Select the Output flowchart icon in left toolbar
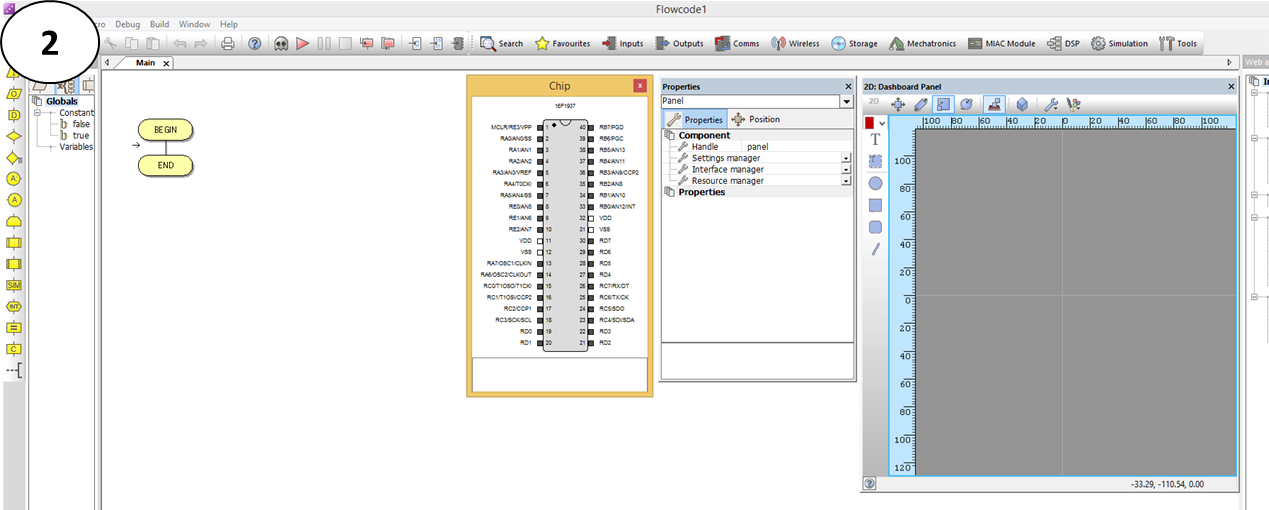Image resolution: width=1269 pixels, height=510 pixels. [14, 93]
